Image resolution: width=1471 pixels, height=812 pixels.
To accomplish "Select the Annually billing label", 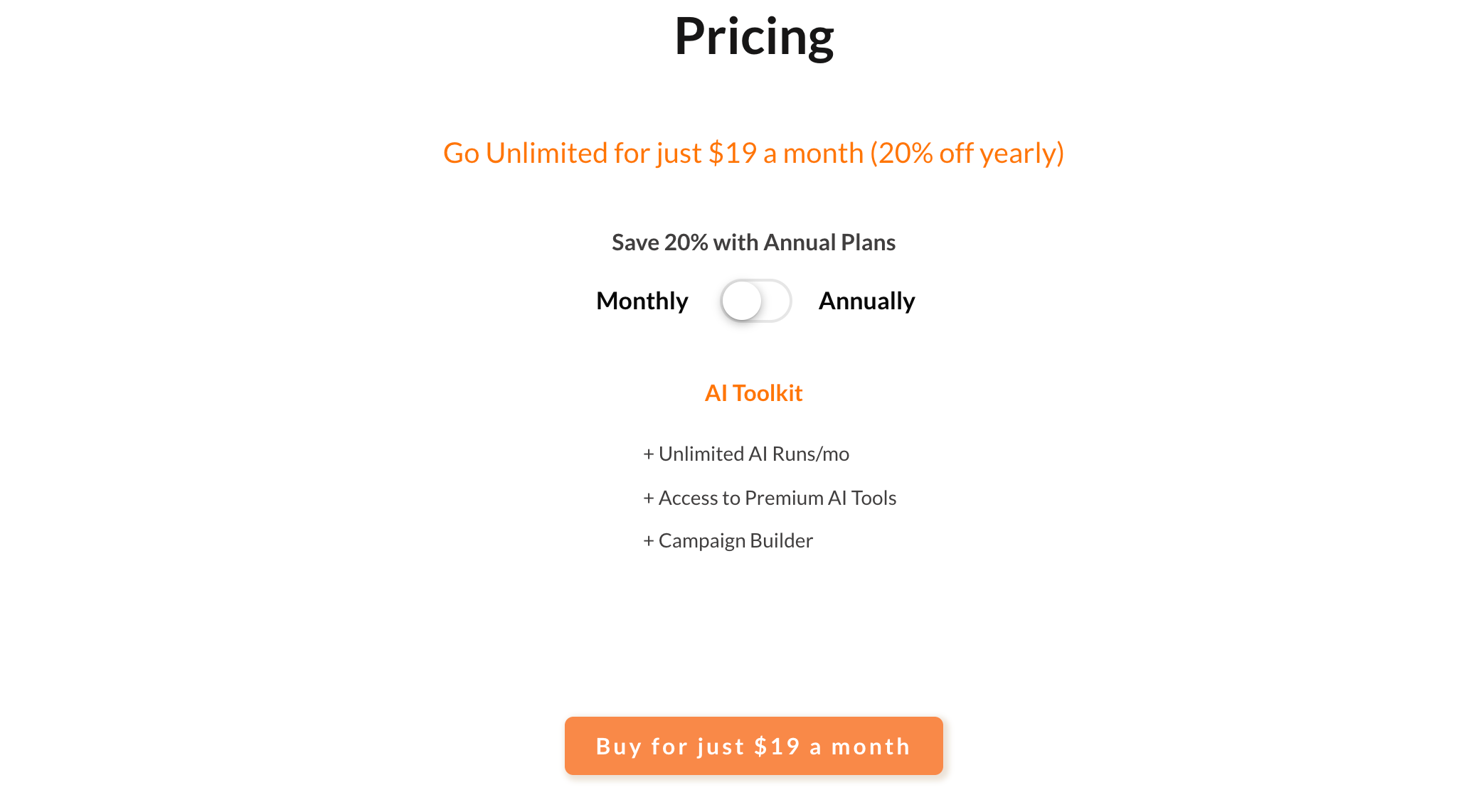I will 866,301.
